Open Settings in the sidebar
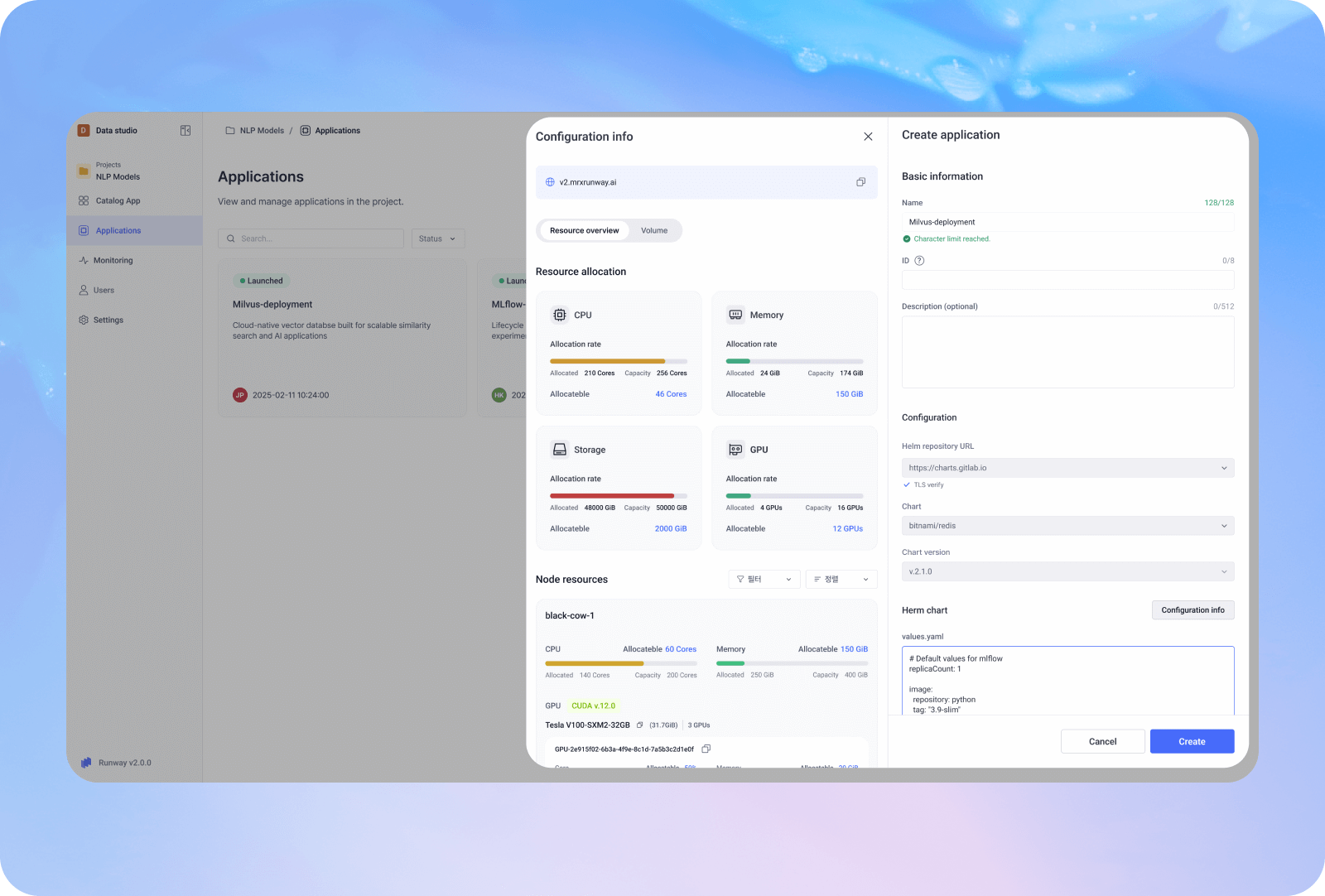Screen dimensions: 1325x896 pos(108,320)
